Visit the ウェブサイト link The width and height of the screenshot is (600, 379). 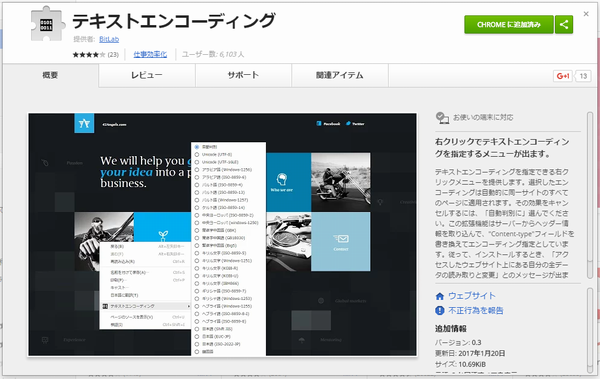(471, 296)
